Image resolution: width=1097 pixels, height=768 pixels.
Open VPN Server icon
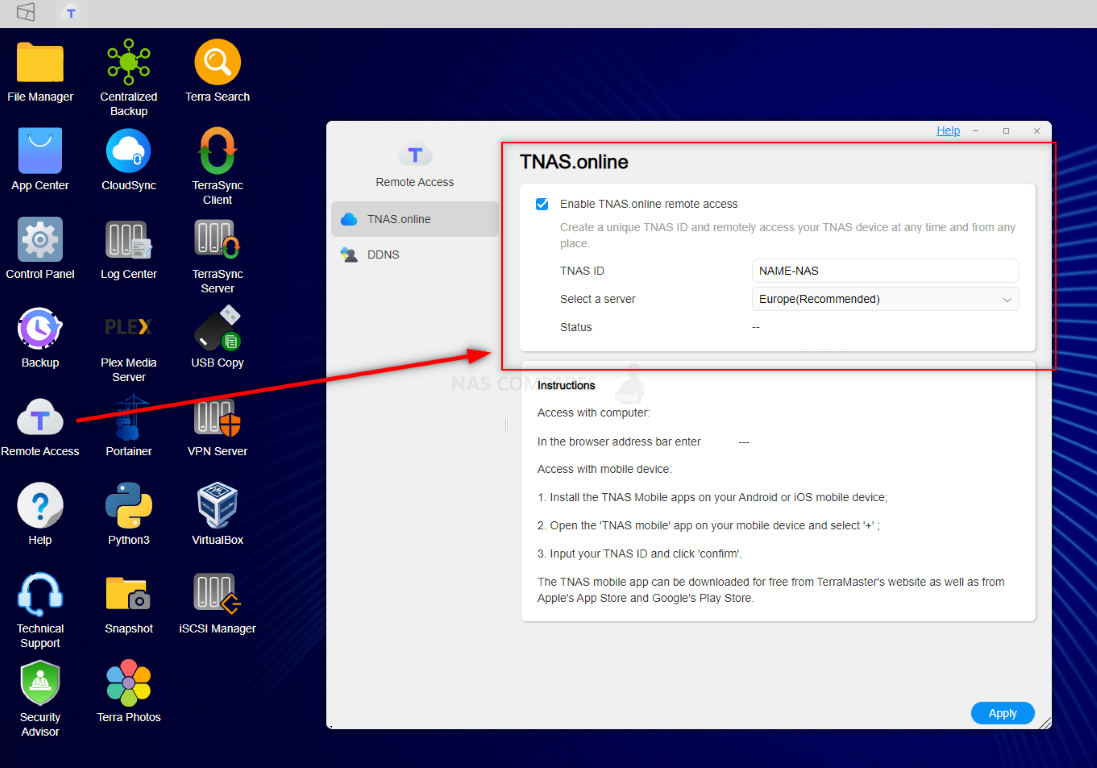coord(218,417)
